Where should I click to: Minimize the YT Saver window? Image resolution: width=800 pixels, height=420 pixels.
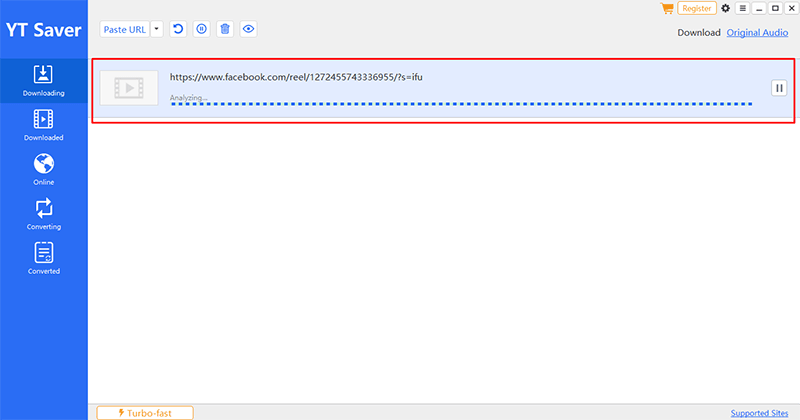pos(759,8)
